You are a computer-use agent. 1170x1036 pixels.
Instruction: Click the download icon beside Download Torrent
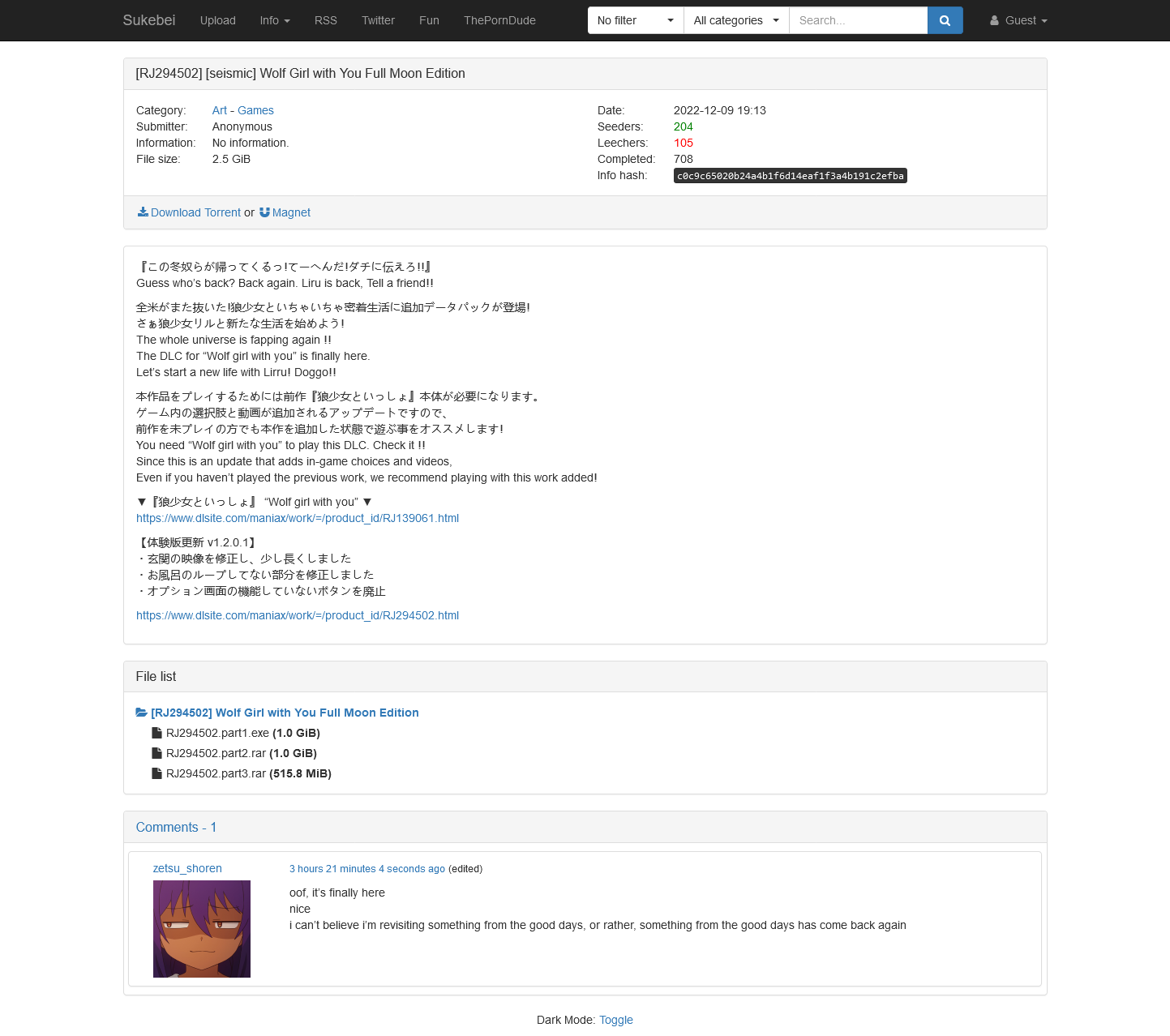click(143, 212)
